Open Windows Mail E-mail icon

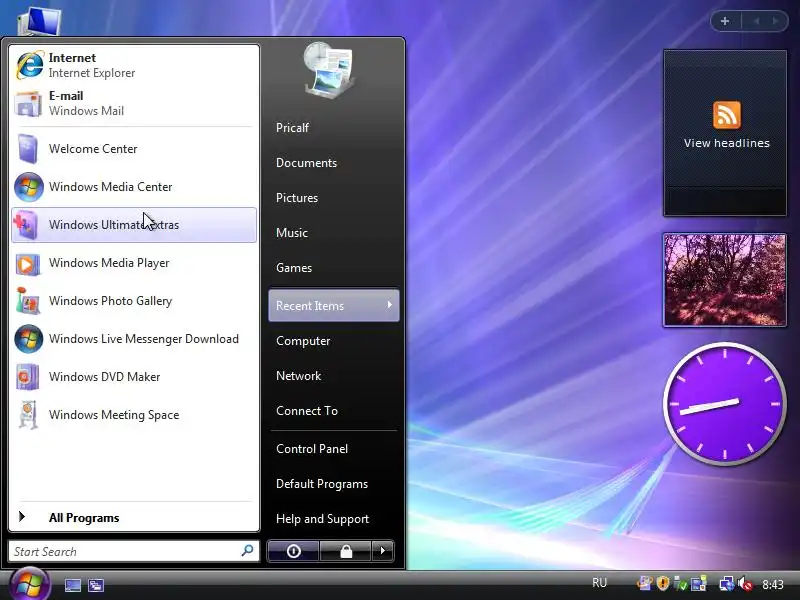click(29, 104)
